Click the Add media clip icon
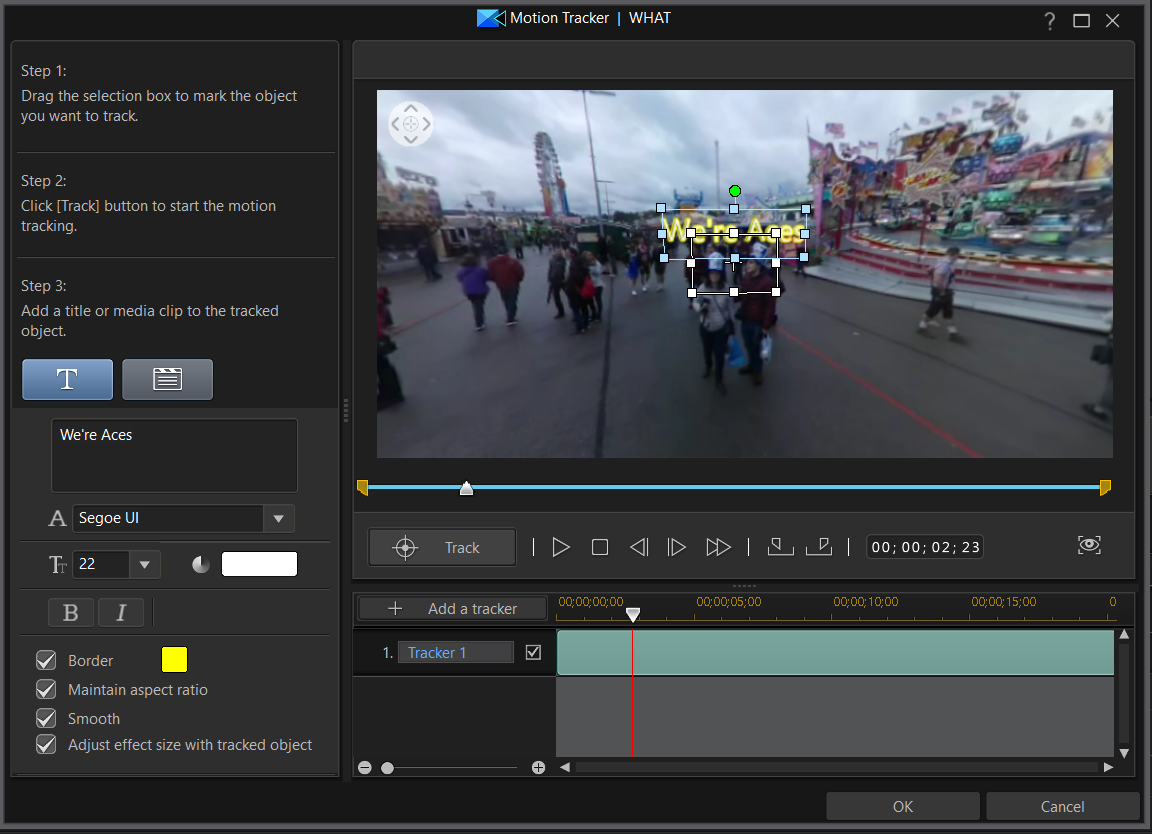Image resolution: width=1152 pixels, height=834 pixels. [167, 379]
